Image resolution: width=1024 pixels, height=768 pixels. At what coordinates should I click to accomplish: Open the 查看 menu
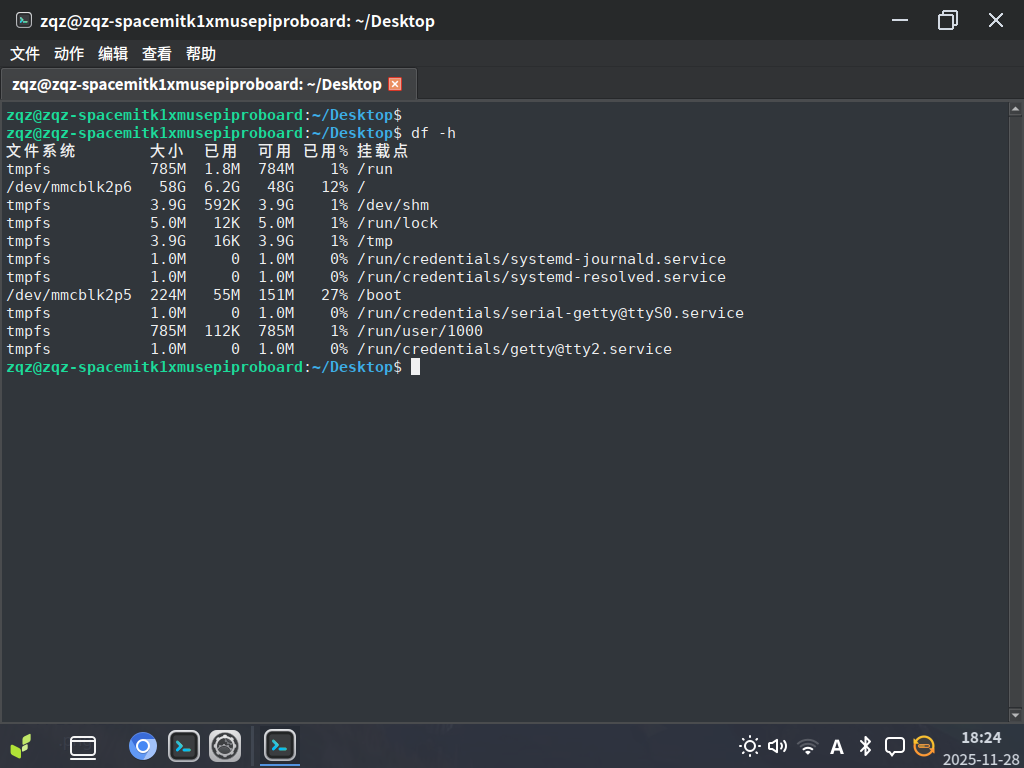(157, 54)
